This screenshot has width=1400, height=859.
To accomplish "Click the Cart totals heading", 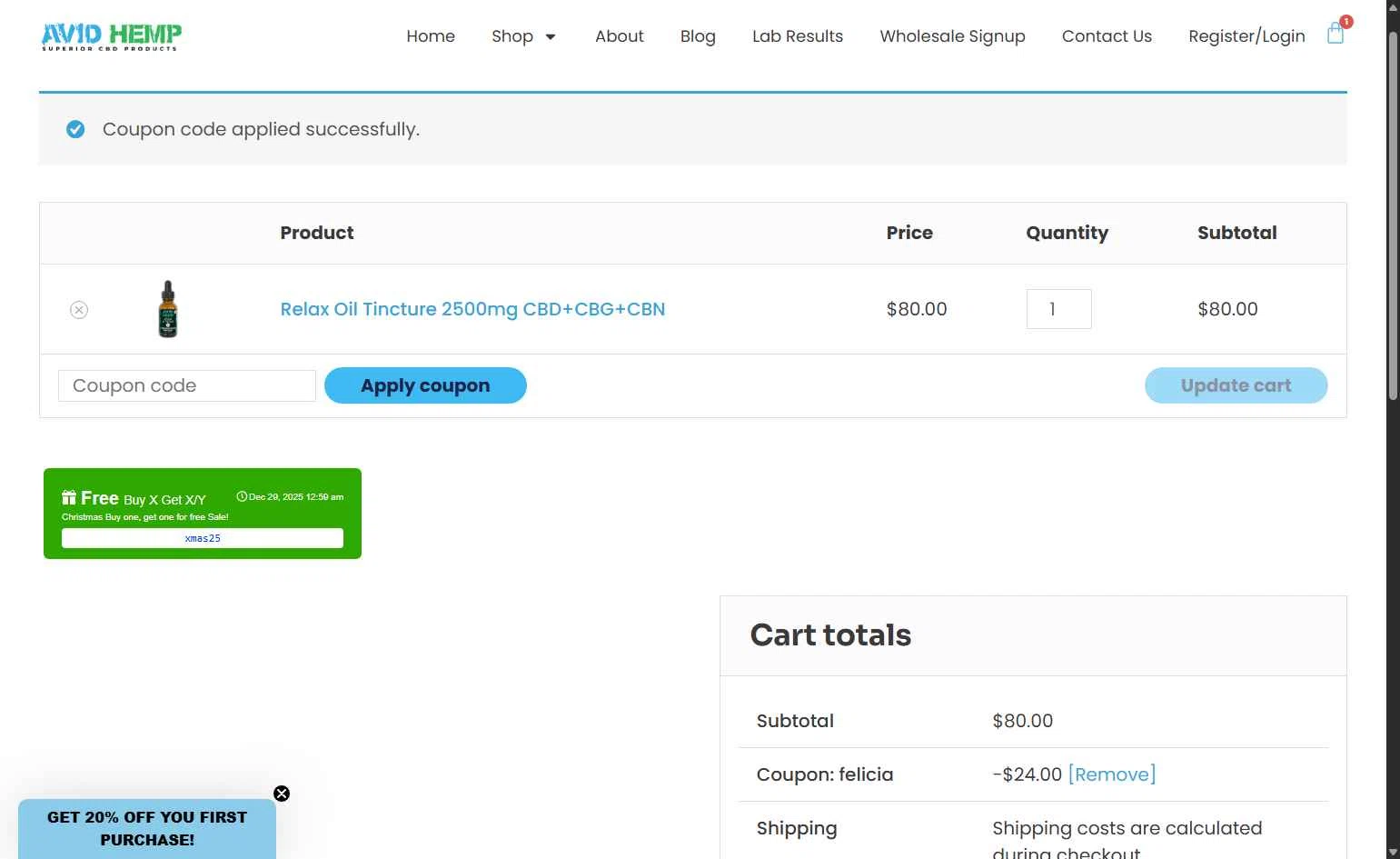I will [x=830, y=634].
